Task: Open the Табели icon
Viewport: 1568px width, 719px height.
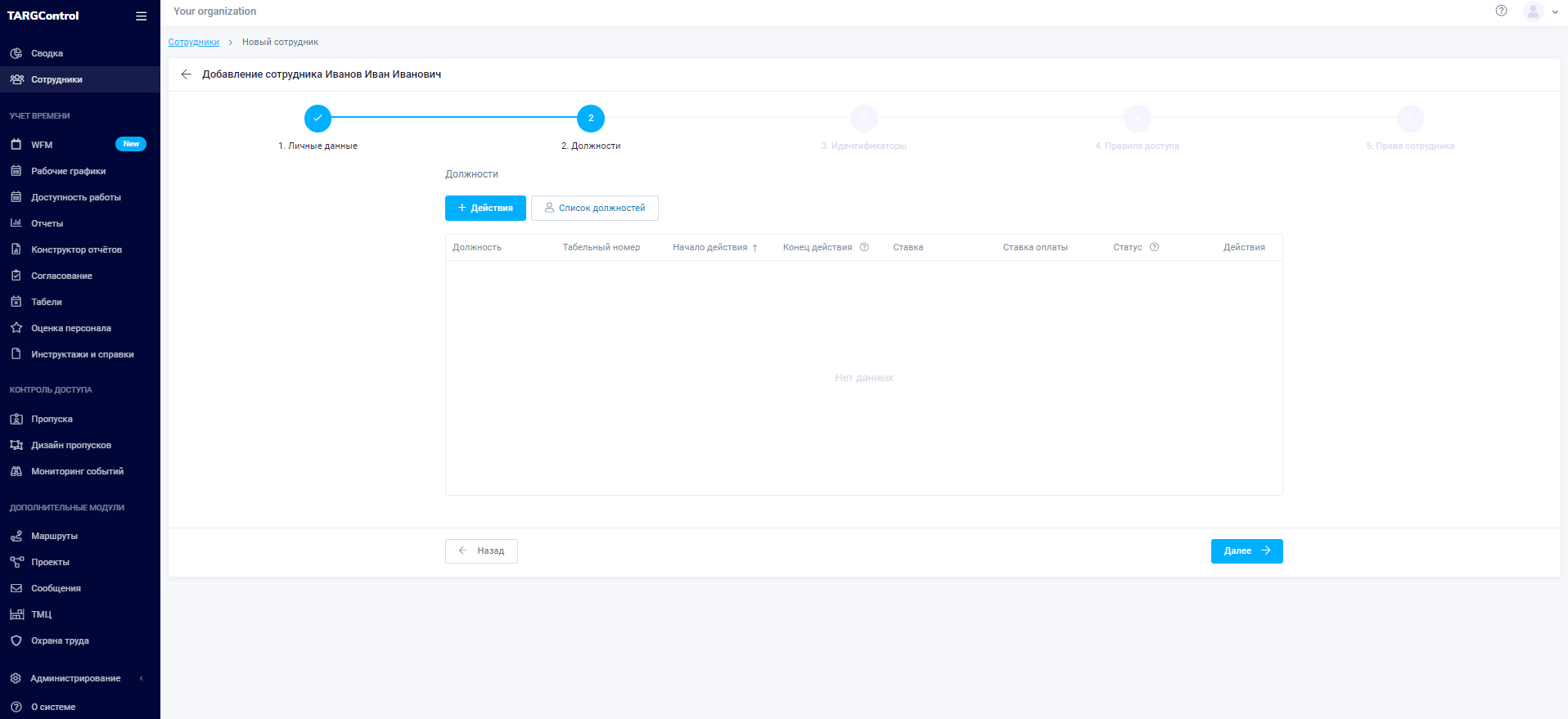Action: click(x=16, y=302)
